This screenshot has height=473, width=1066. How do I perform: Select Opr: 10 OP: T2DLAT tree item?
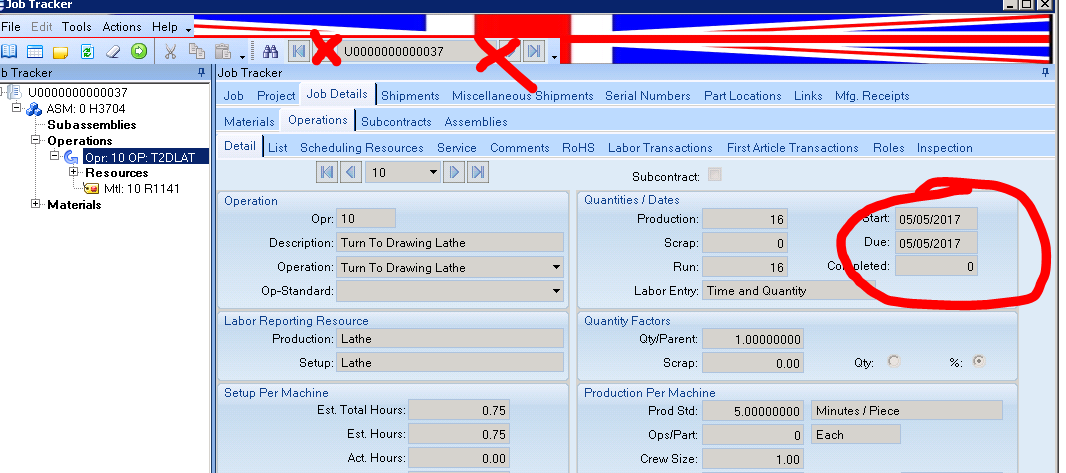click(140, 158)
